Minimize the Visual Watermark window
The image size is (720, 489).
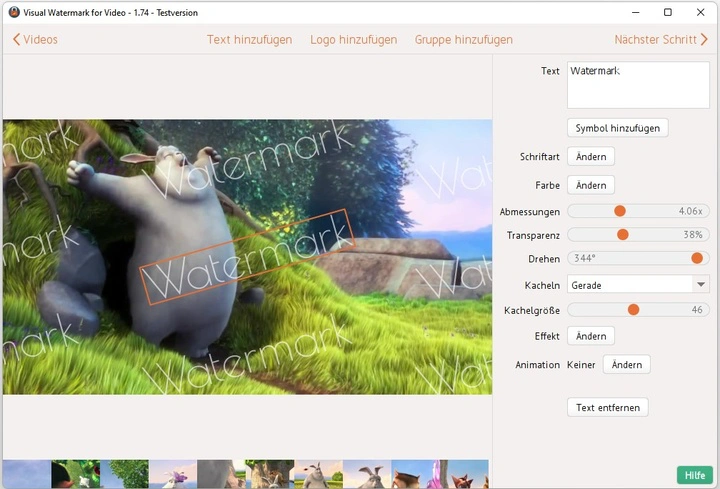point(636,12)
